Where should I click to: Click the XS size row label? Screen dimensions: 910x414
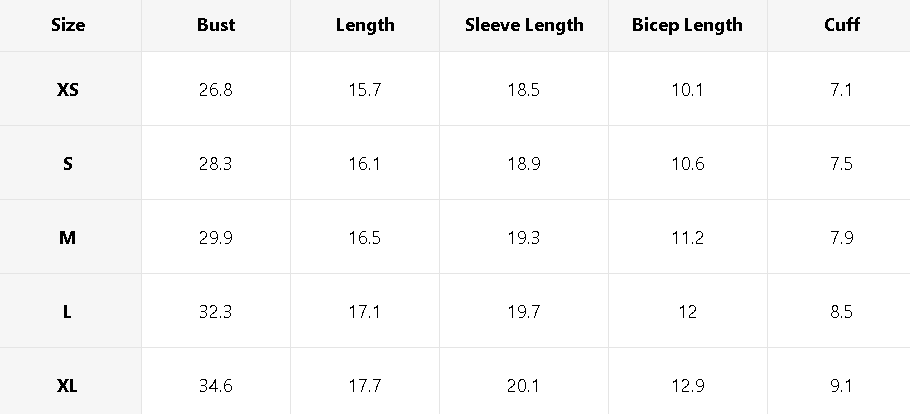click(x=68, y=89)
